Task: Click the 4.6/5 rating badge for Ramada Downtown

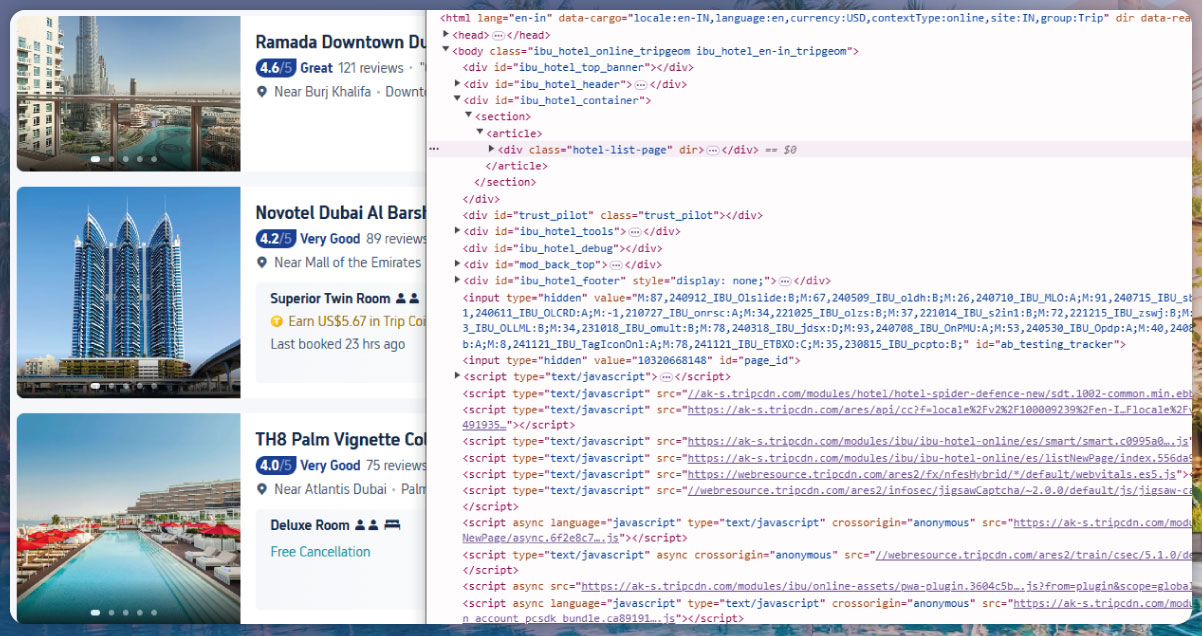Action: [x=275, y=68]
